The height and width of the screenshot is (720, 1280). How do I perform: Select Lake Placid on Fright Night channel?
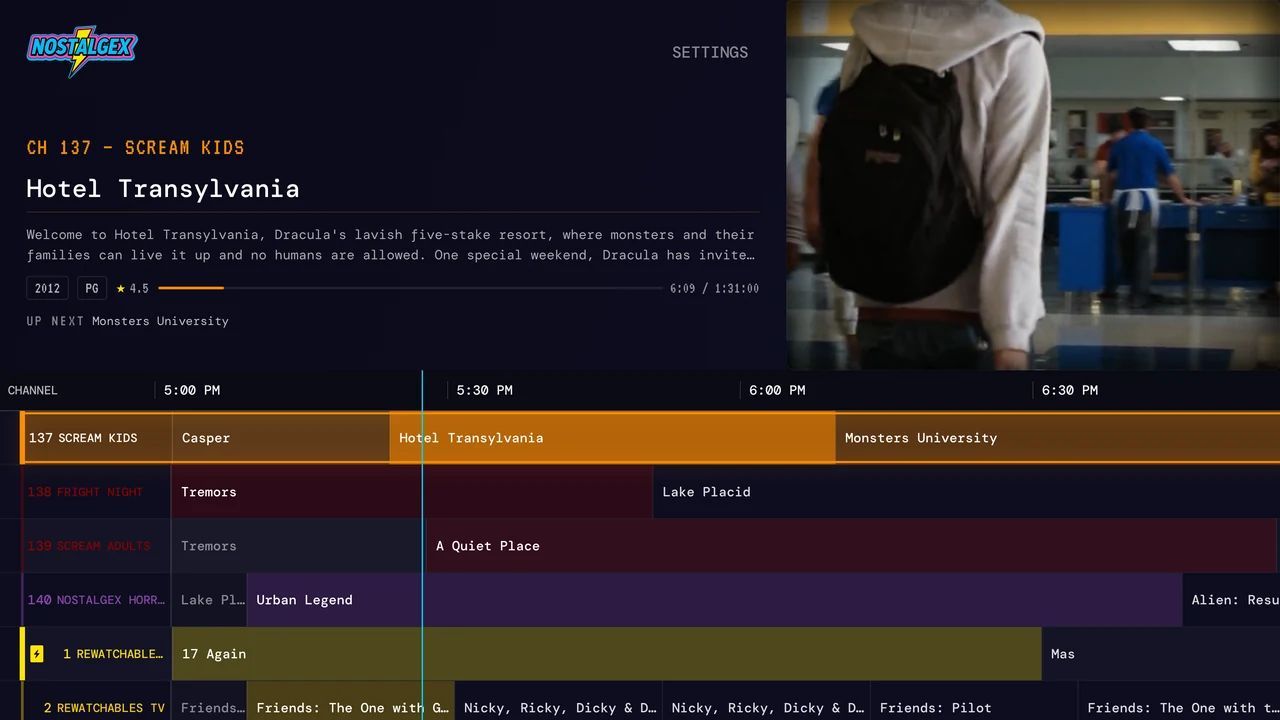click(x=966, y=492)
